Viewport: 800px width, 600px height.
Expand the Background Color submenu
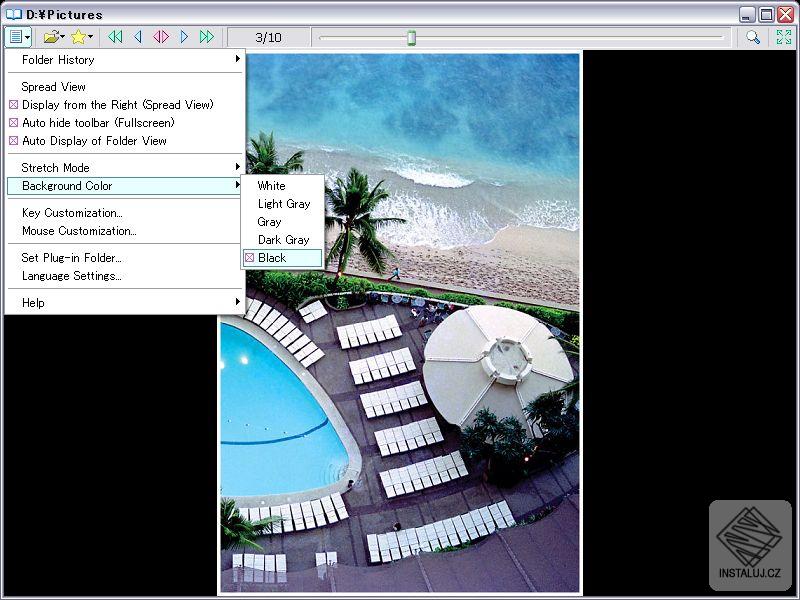click(x=125, y=186)
